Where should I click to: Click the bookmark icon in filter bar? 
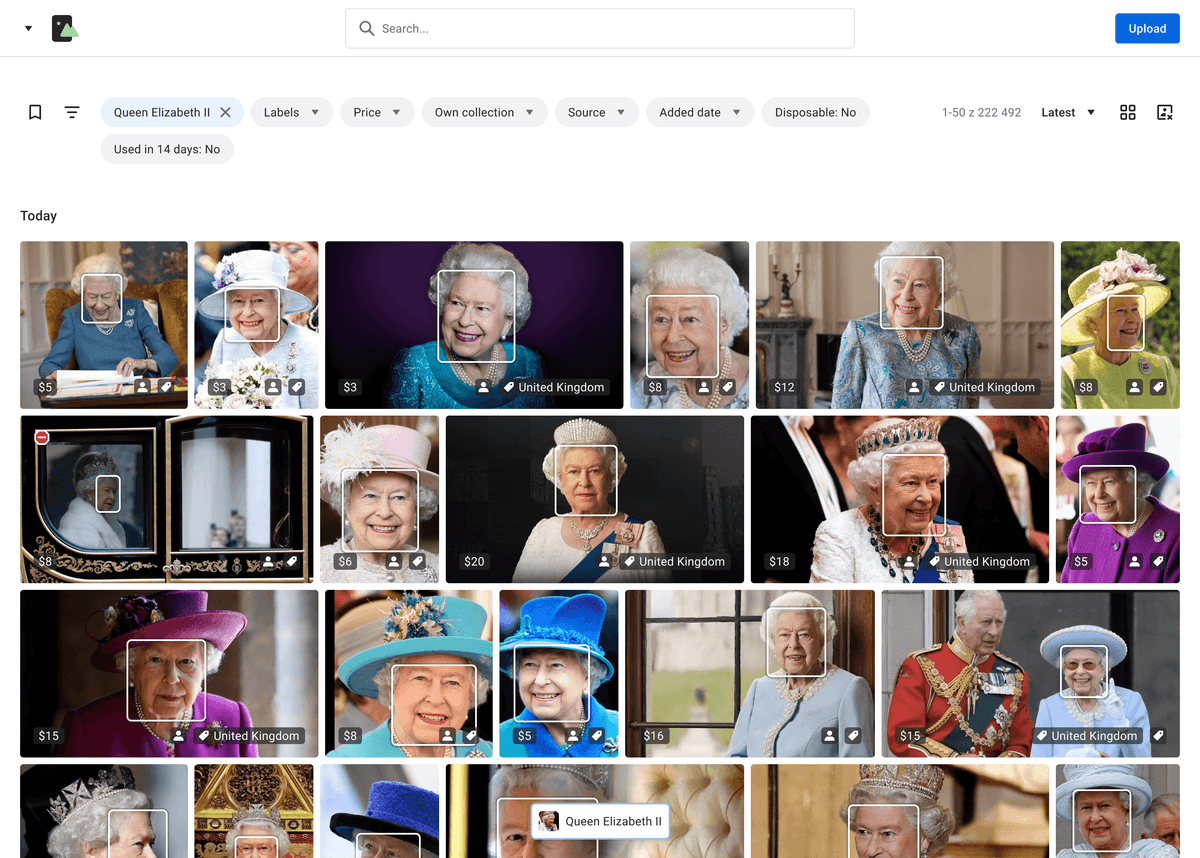(x=35, y=112)
